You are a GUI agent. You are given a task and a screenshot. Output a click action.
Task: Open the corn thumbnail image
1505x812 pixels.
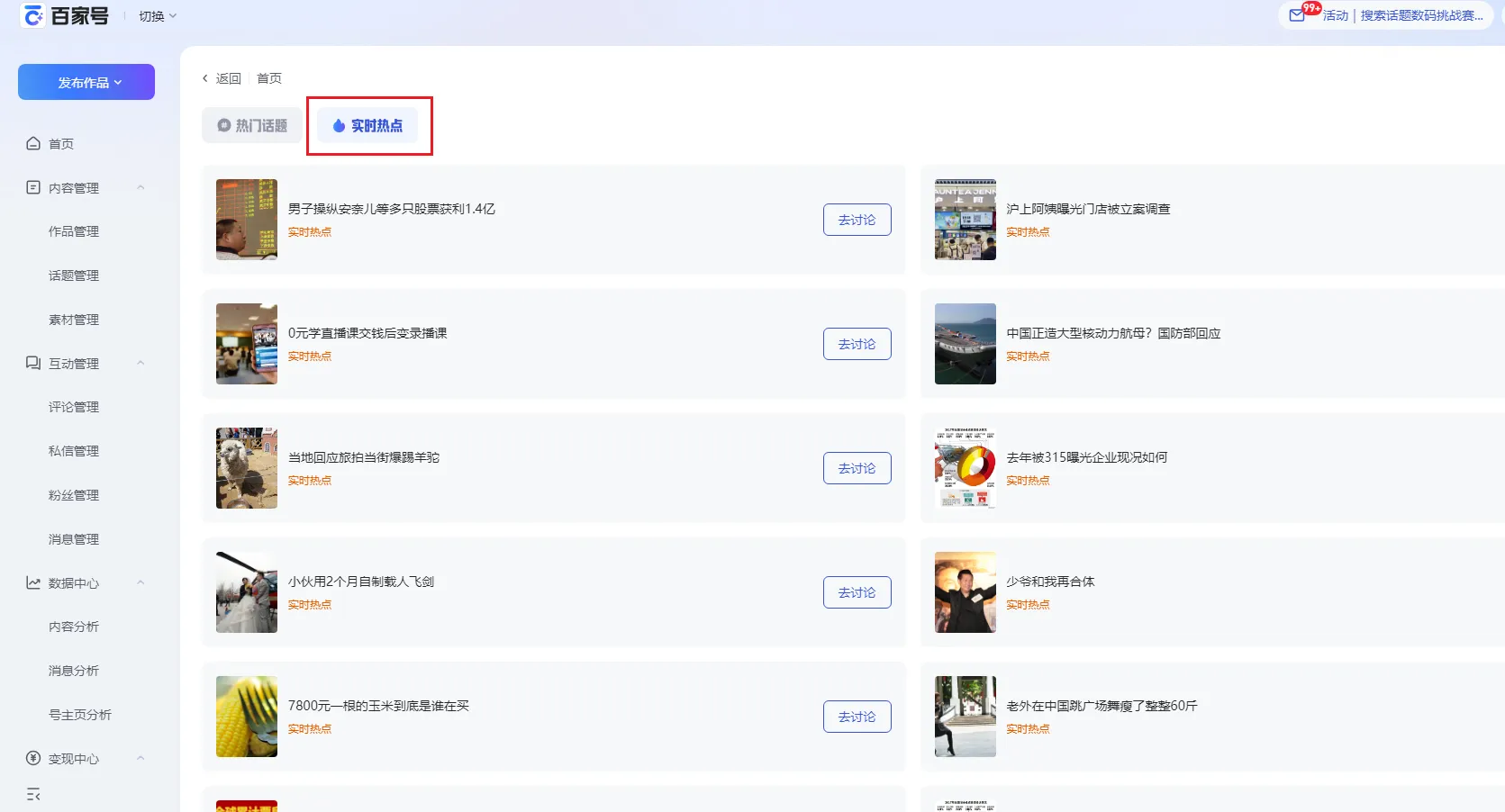pyautogui.click(x=247, y=717)
